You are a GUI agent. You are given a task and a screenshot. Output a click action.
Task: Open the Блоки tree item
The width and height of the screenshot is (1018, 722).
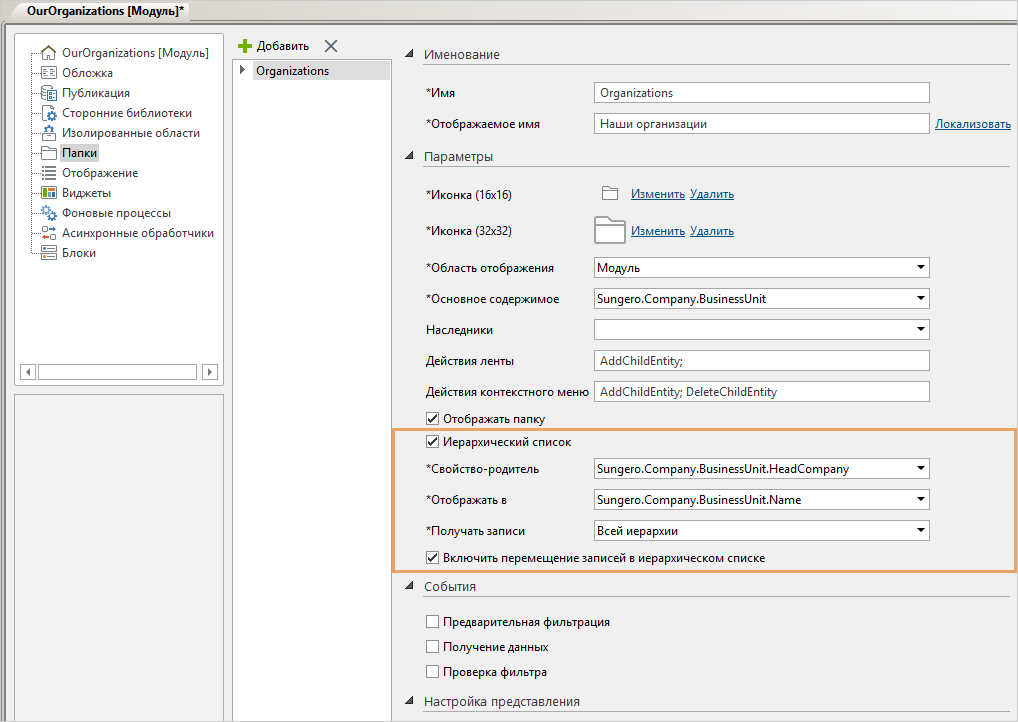pos(79,253)
